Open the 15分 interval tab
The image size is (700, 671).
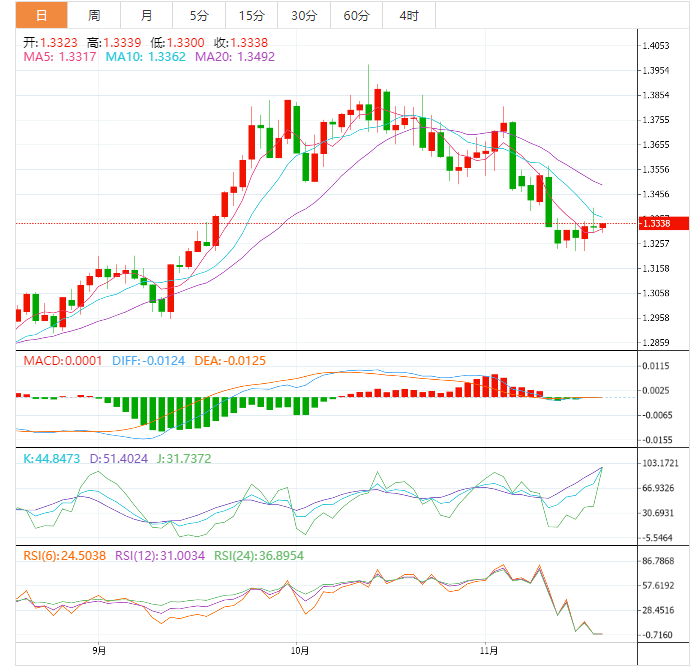pyautogui.click(x=251, y=15)
